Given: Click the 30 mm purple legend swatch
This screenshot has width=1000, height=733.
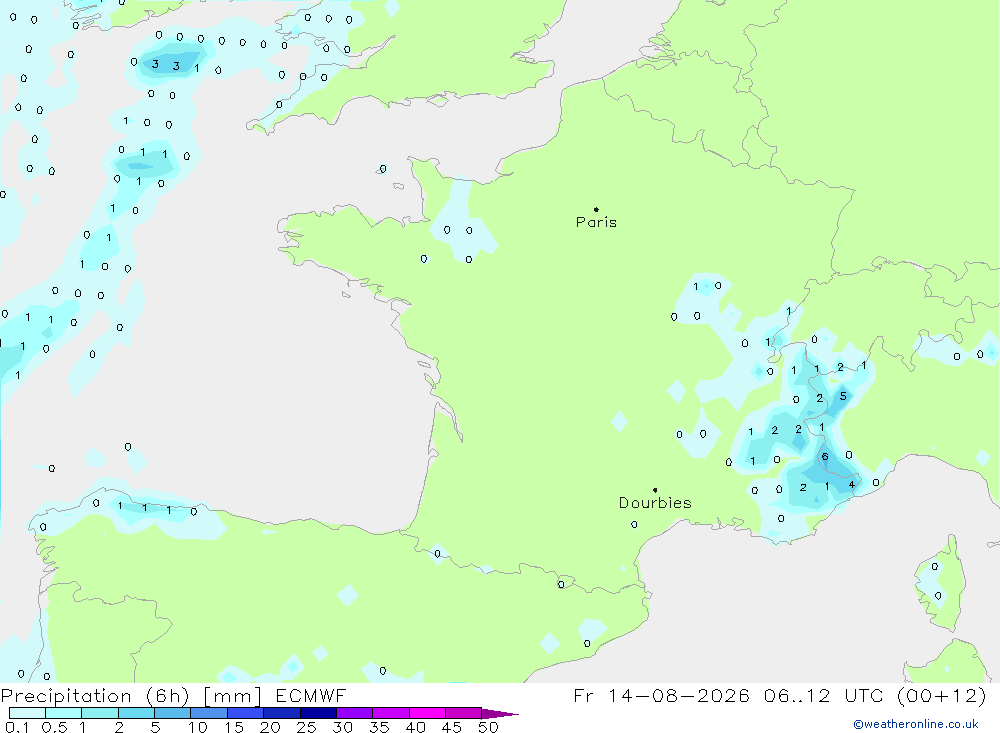Looking at the screenshot, I should (354, 713).
